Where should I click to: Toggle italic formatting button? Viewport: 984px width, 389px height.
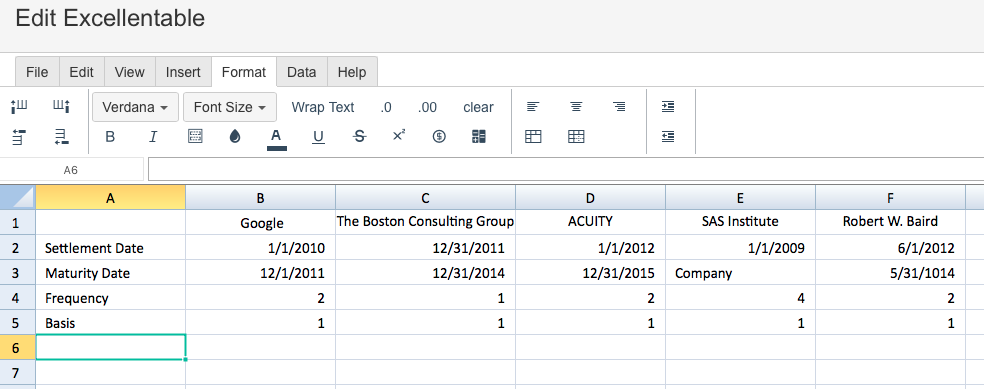click(x=152, y=136)
